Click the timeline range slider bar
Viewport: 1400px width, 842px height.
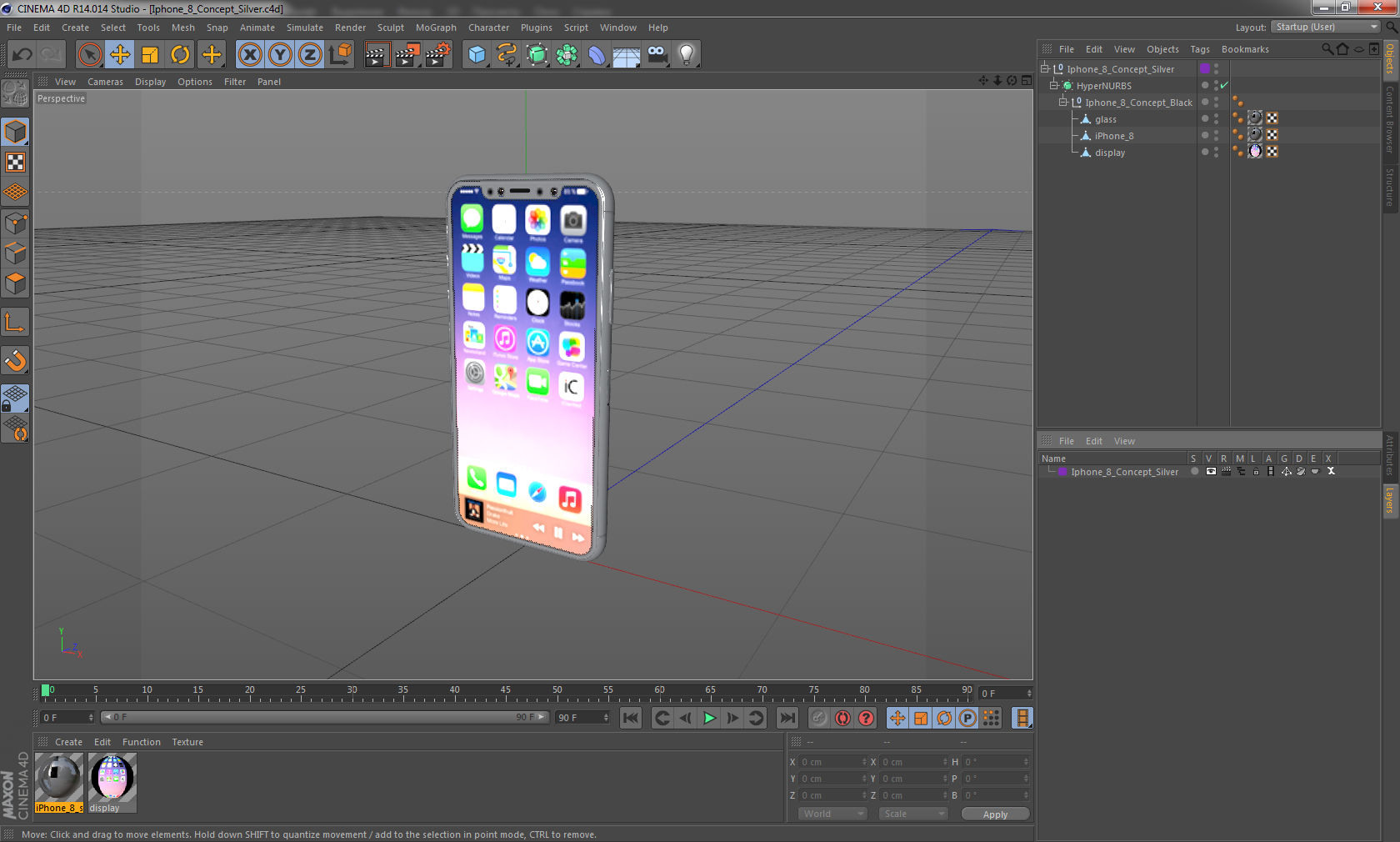pos(325,717)
